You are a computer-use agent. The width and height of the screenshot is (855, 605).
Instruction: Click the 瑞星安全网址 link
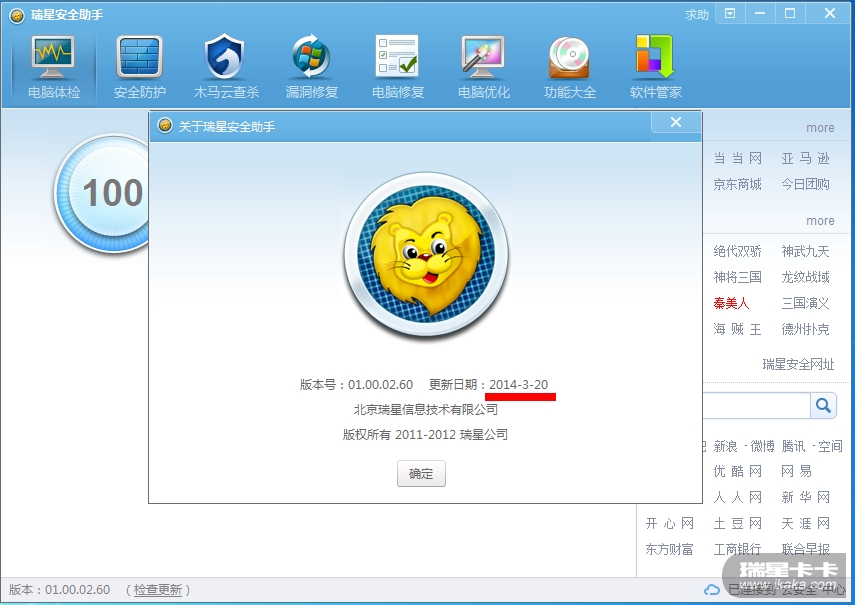point(798,364)
